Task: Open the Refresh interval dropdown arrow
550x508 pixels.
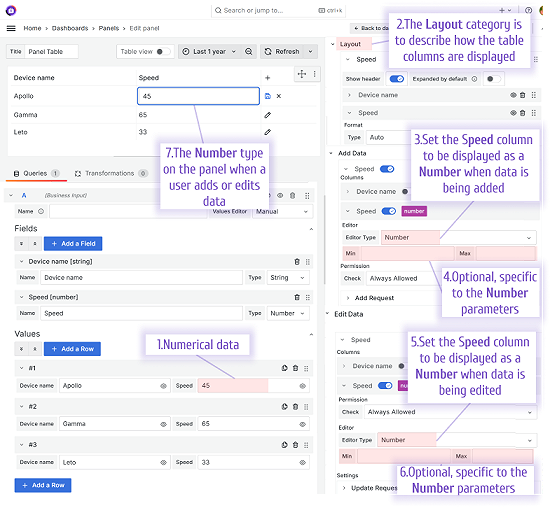Action: tap(310, 52)
